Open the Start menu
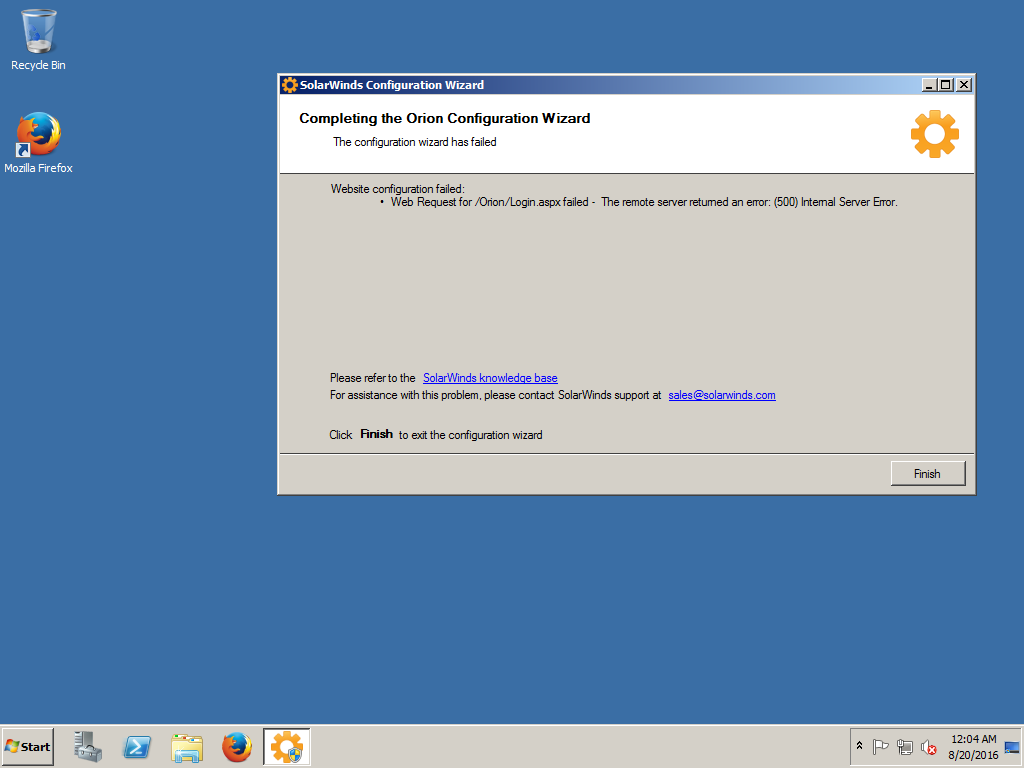Viewport: 1024px width, 768px height. point(27,746)
